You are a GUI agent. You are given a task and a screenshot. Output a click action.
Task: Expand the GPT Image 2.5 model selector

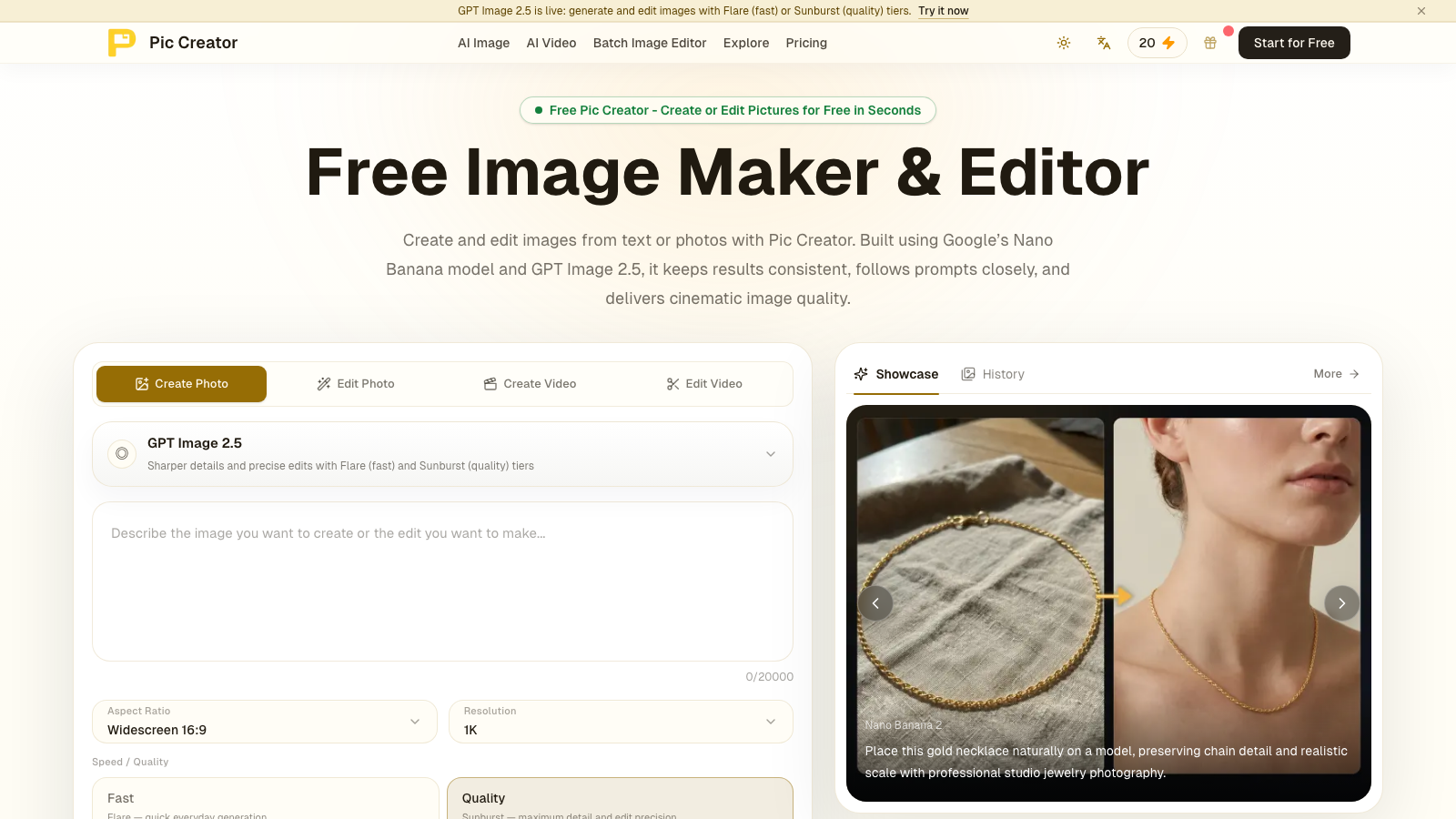tap(442, 454)
